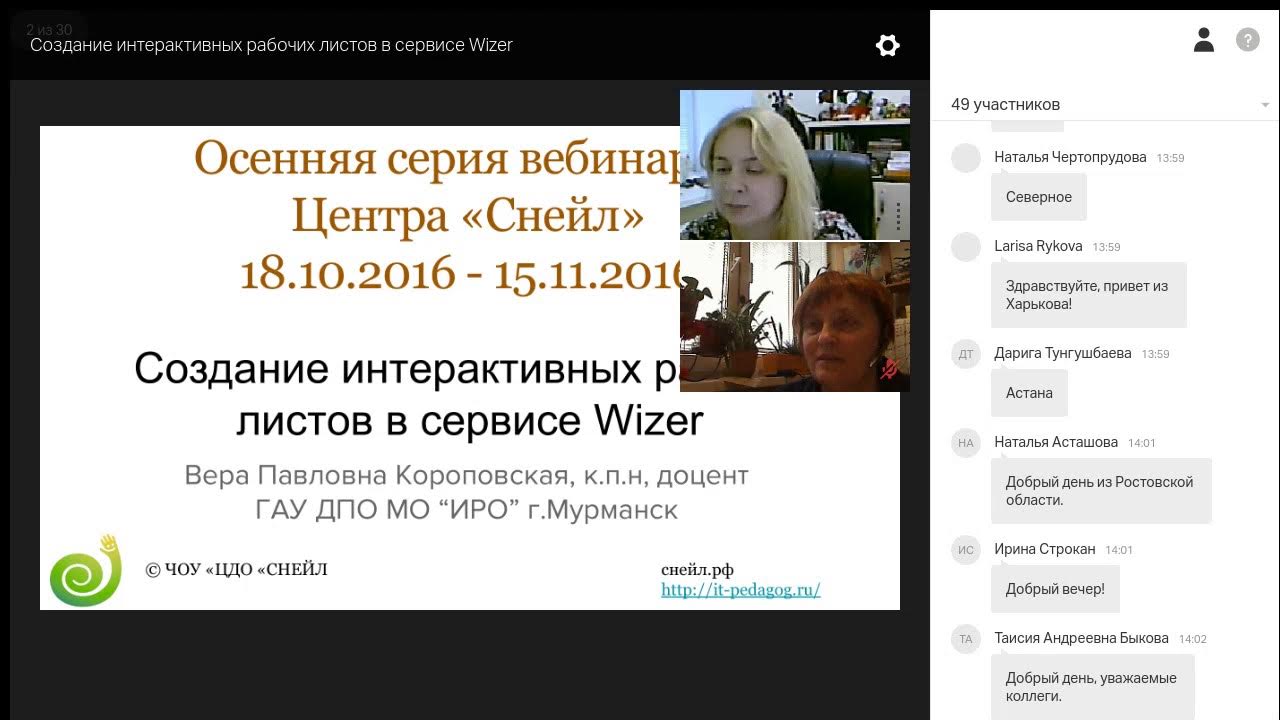
Task: Select the lower webcam video with plants
Action: click(795, 316)
